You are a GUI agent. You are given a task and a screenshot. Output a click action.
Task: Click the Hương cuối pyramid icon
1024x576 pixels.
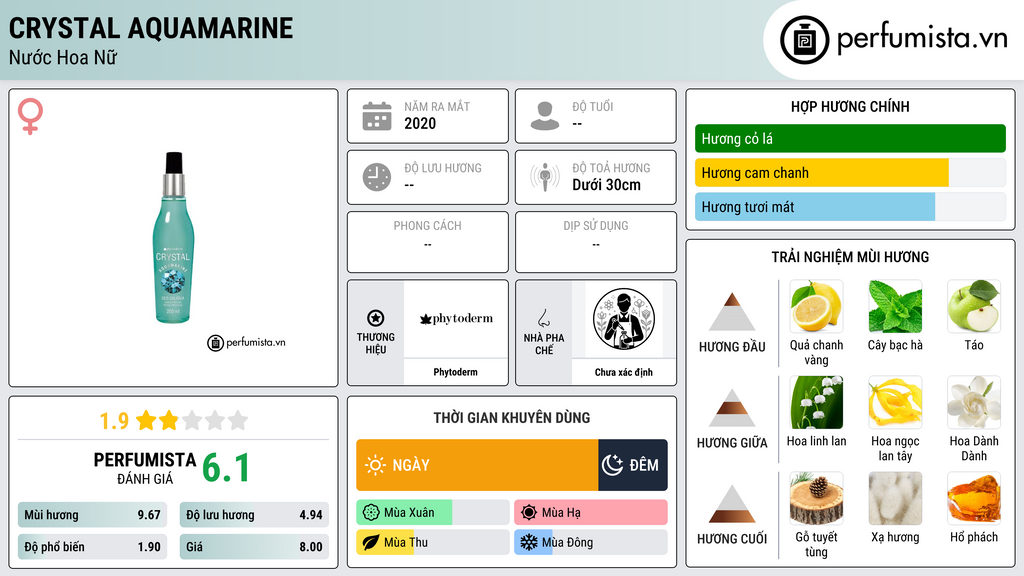[732, 504]
